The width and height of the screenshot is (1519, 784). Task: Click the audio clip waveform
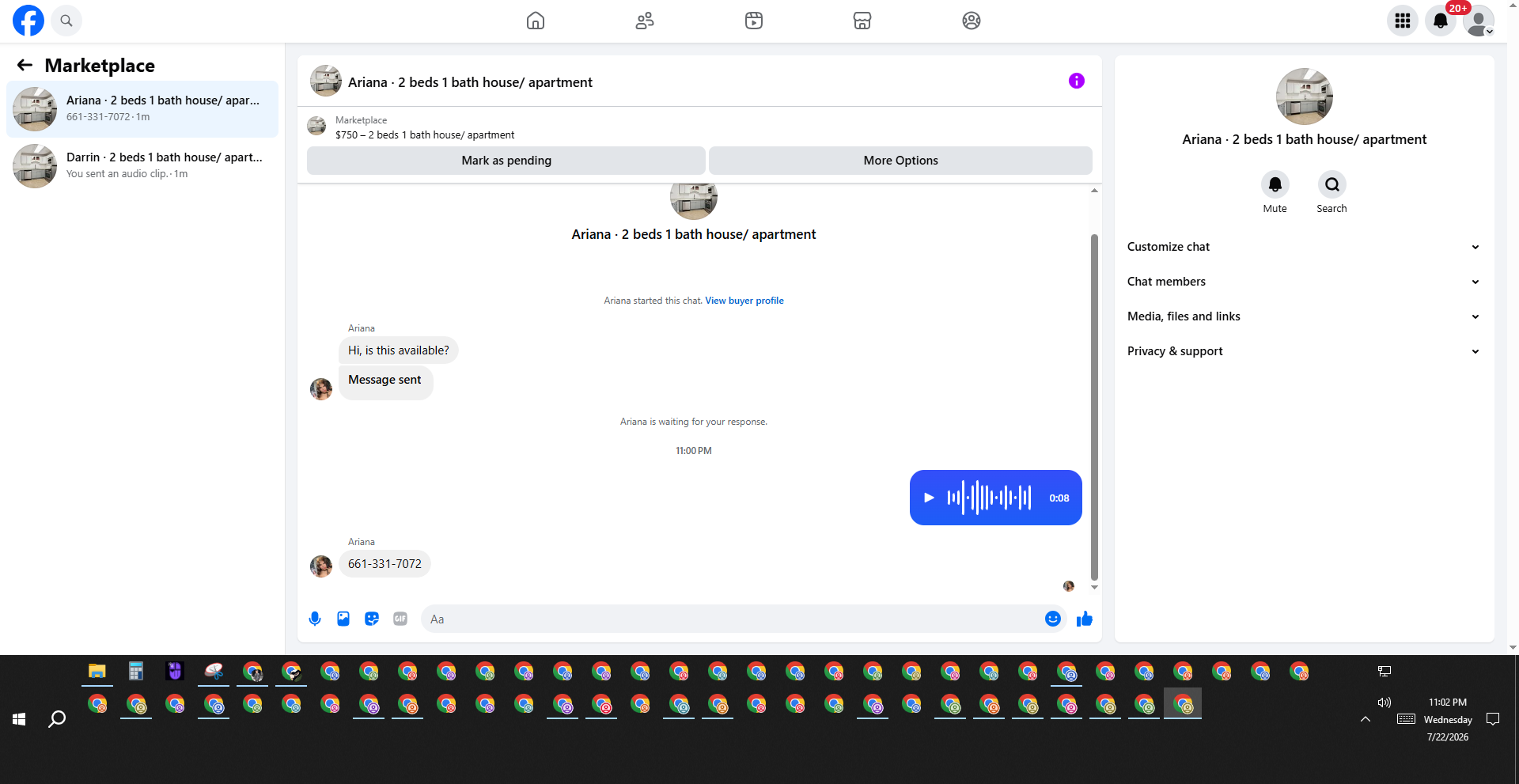click(989, 498)
